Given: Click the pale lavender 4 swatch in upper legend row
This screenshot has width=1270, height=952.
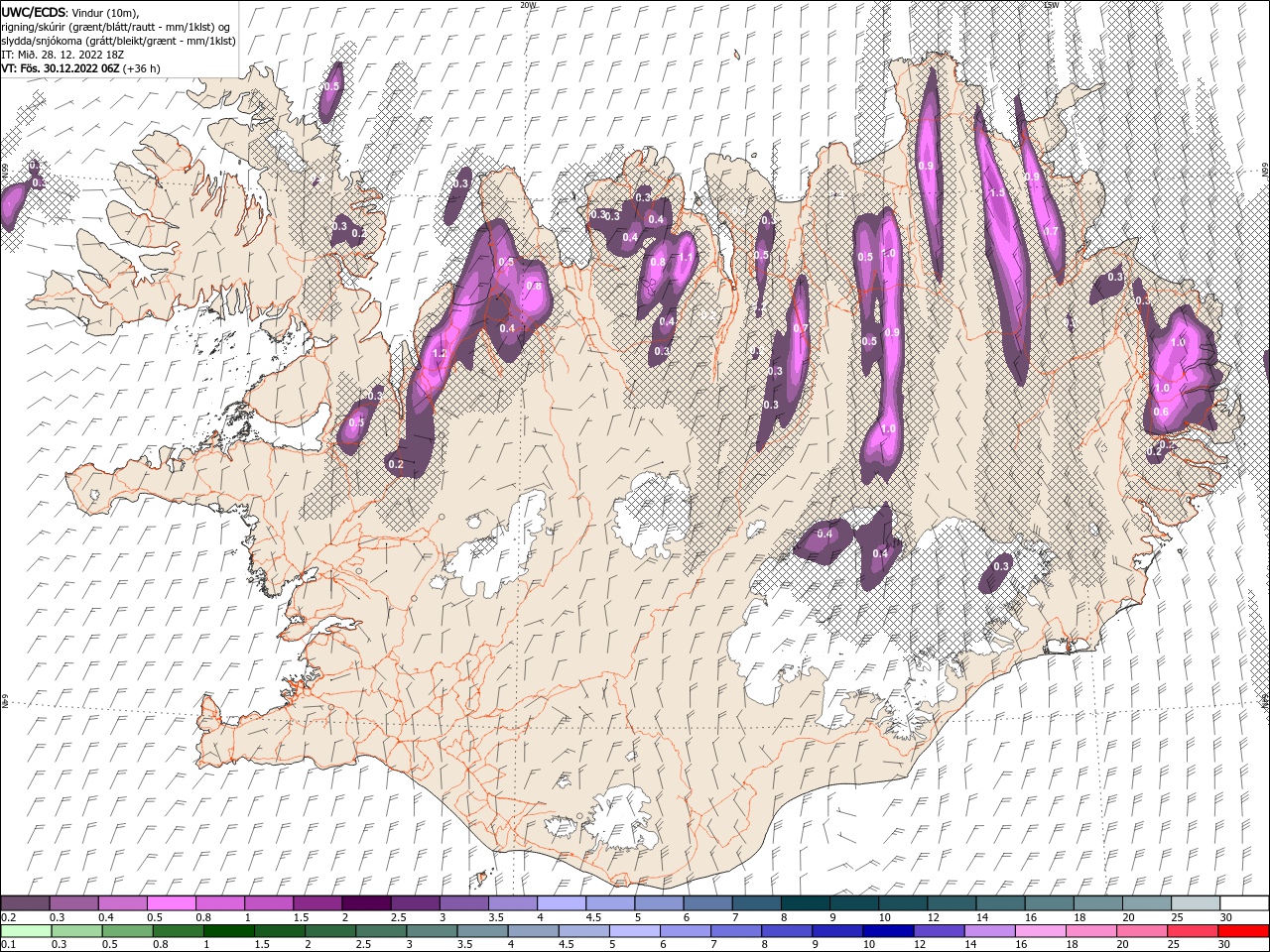Looking at the screenshot, I should [x=562, y=903].
